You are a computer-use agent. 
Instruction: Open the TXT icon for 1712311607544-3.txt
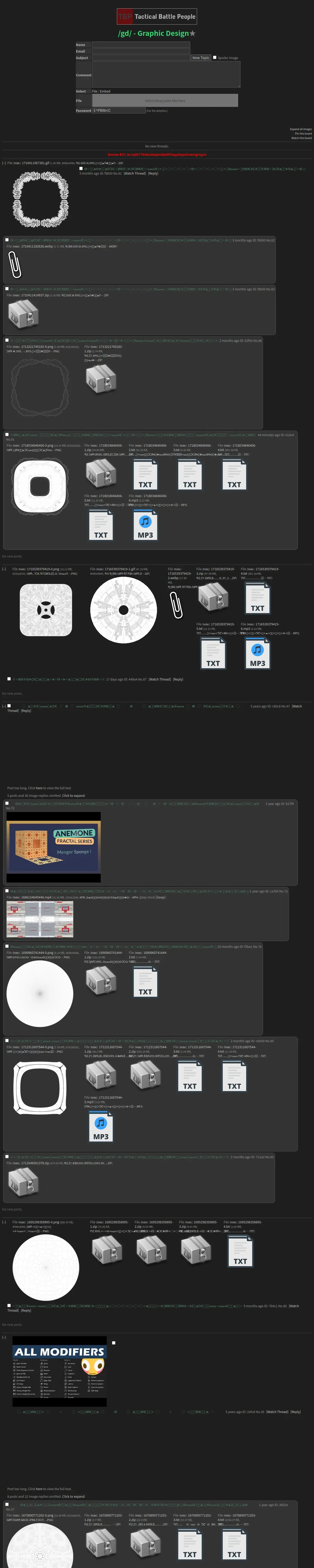tap(190, 1076)
